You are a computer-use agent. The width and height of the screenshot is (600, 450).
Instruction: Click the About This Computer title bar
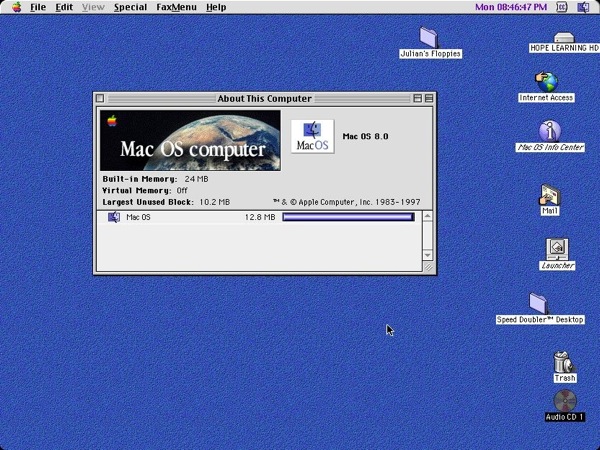point(264,98)
